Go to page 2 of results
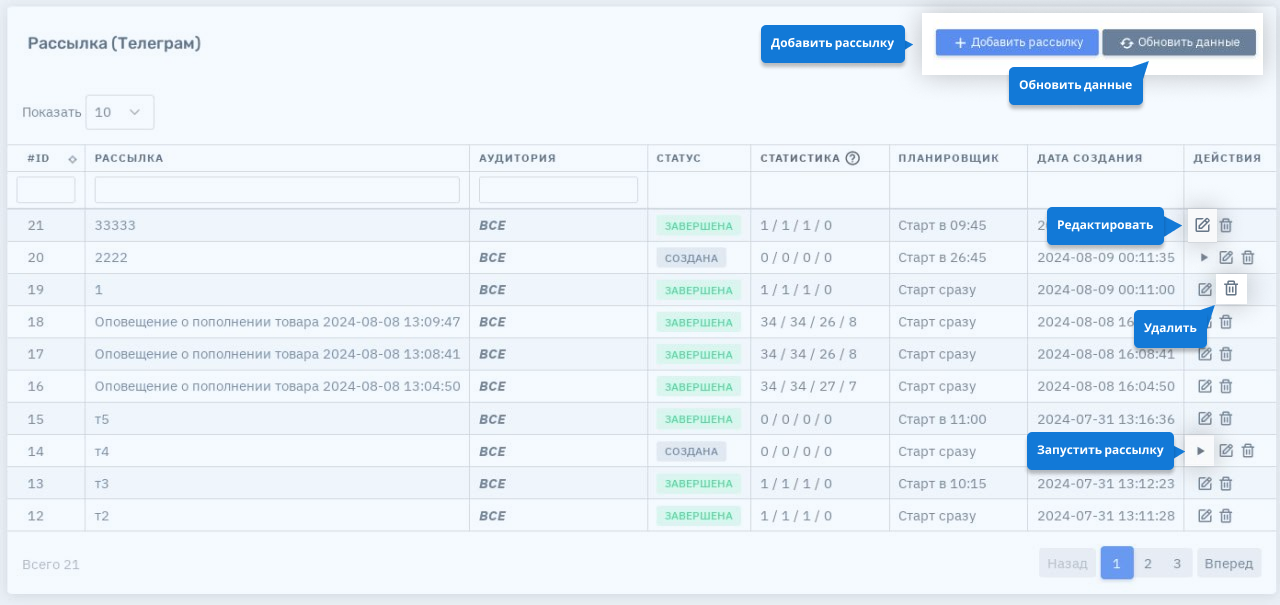Screen dimensions: 1280x605 [x=1148, y=563]
